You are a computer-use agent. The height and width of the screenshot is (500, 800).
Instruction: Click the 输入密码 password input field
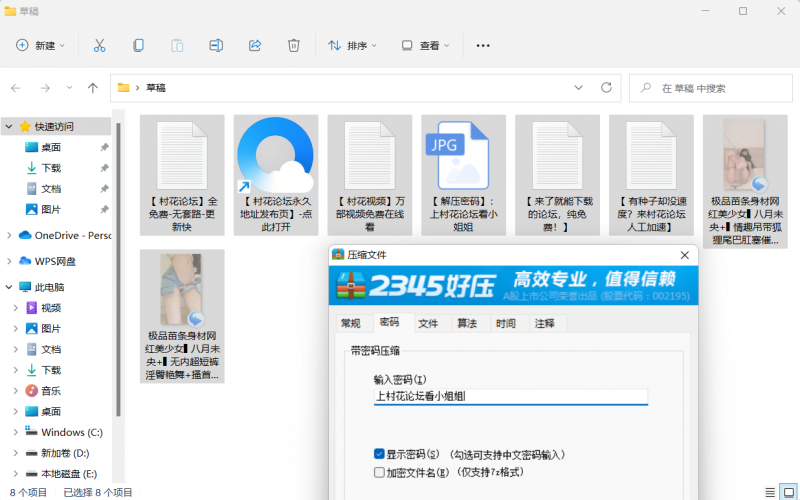pyautogui.click(x=510, y=396)
